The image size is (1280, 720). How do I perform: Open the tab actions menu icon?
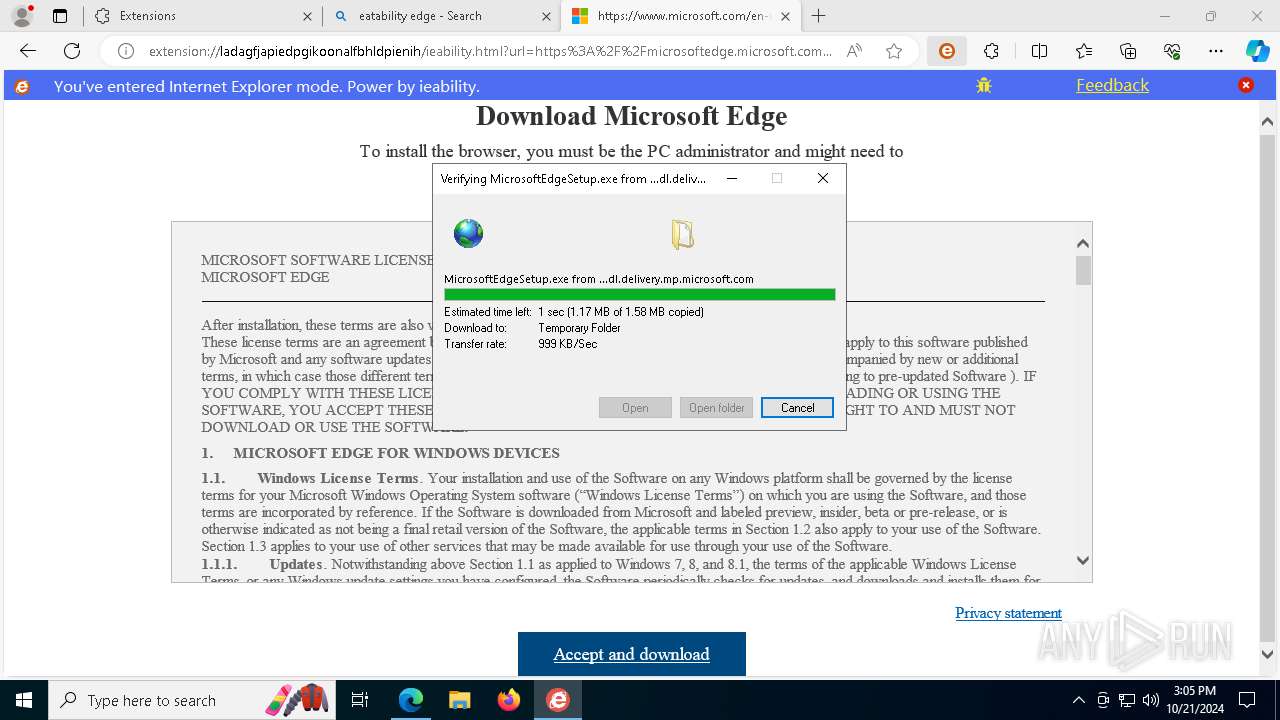[x=60, y=16]
